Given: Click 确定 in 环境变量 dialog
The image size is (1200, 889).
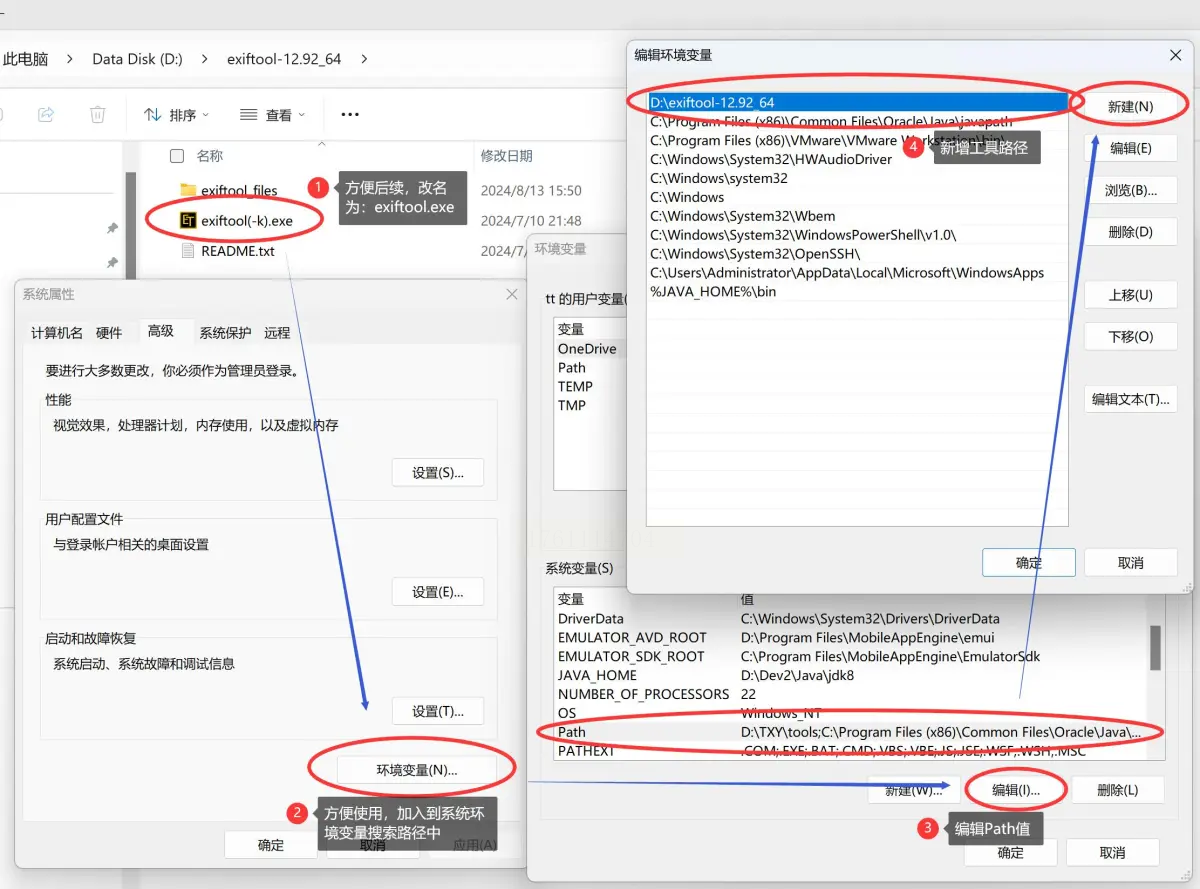Looking at the screenshot, I should pos(1011,853).
